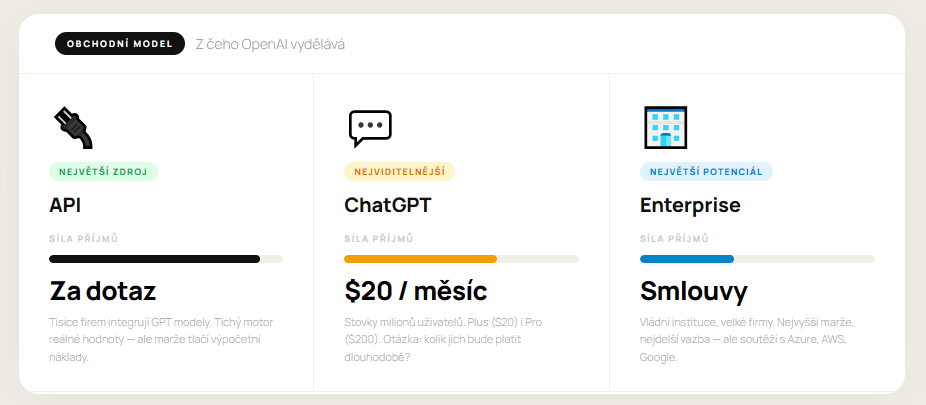Click the subtitle 'Z čeho OpenAI vydělává'
The height and width of the screenshot is (405, 926).
point(271,44)
